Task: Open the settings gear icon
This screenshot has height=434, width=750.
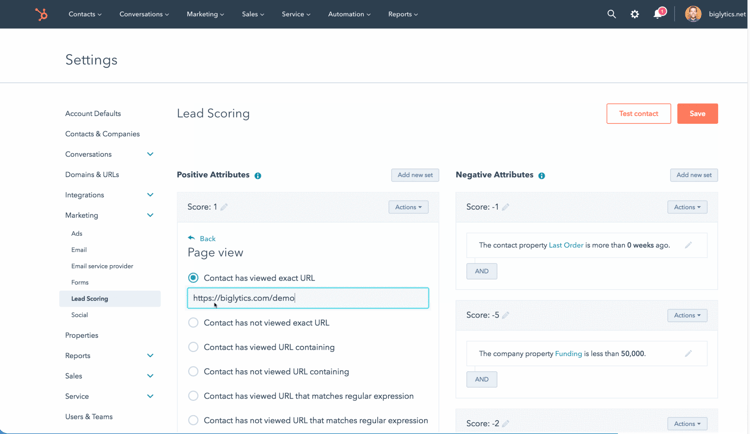Action: (x=634, y=14)
